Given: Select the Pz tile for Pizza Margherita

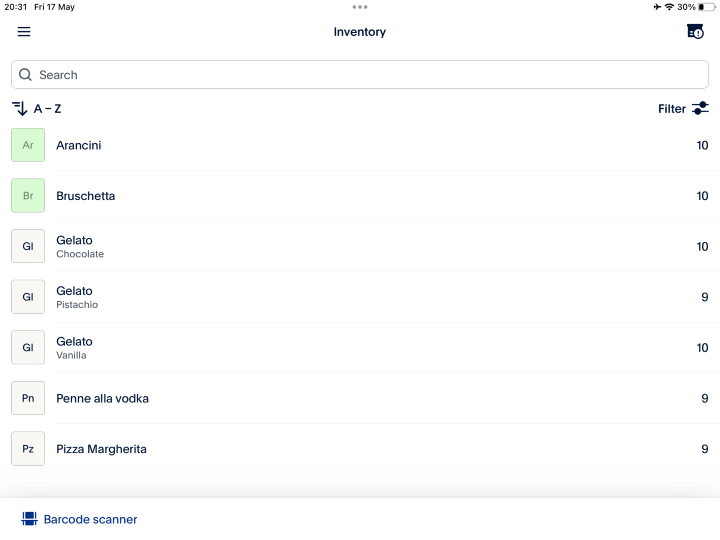Looking at the screenshot, I should 28,449.
